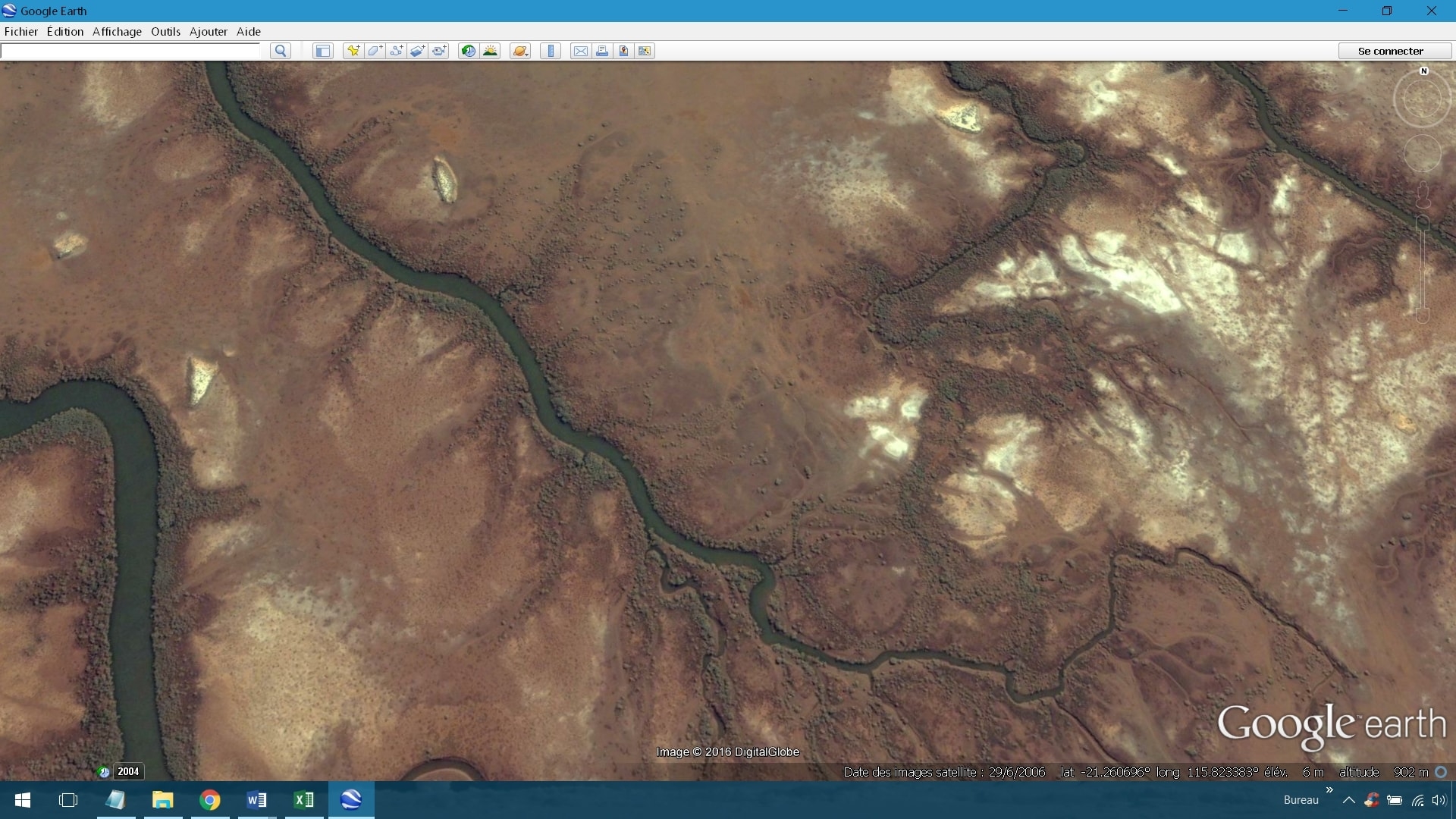Click the zoom slider on the navigation control

1423,269
